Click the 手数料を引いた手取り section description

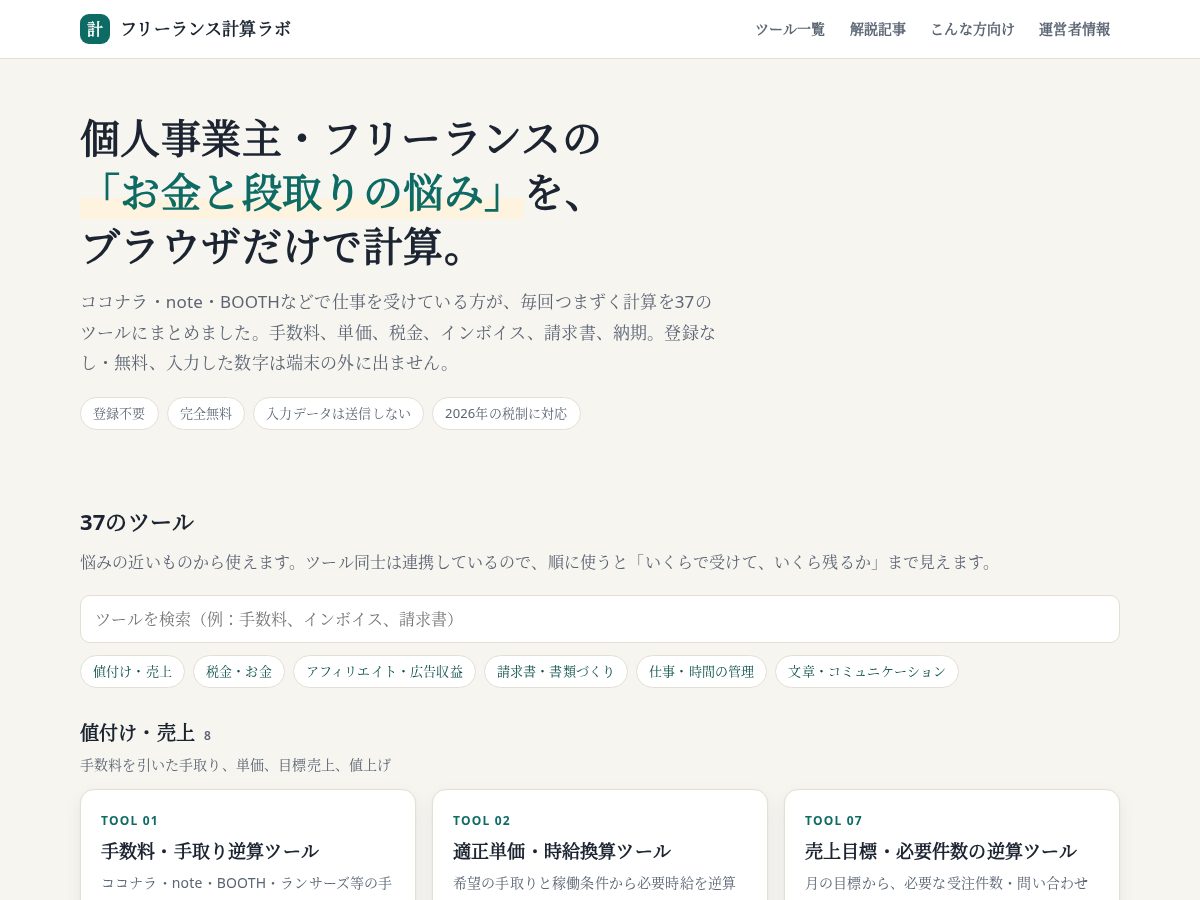236,765
